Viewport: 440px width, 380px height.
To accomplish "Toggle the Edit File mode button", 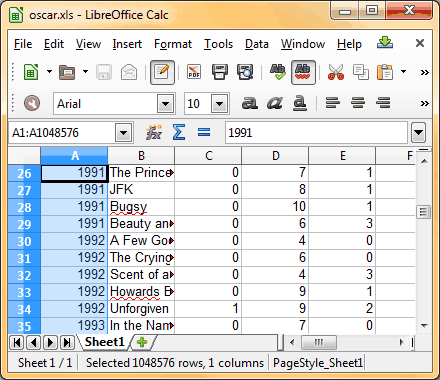I will [162, 72].
